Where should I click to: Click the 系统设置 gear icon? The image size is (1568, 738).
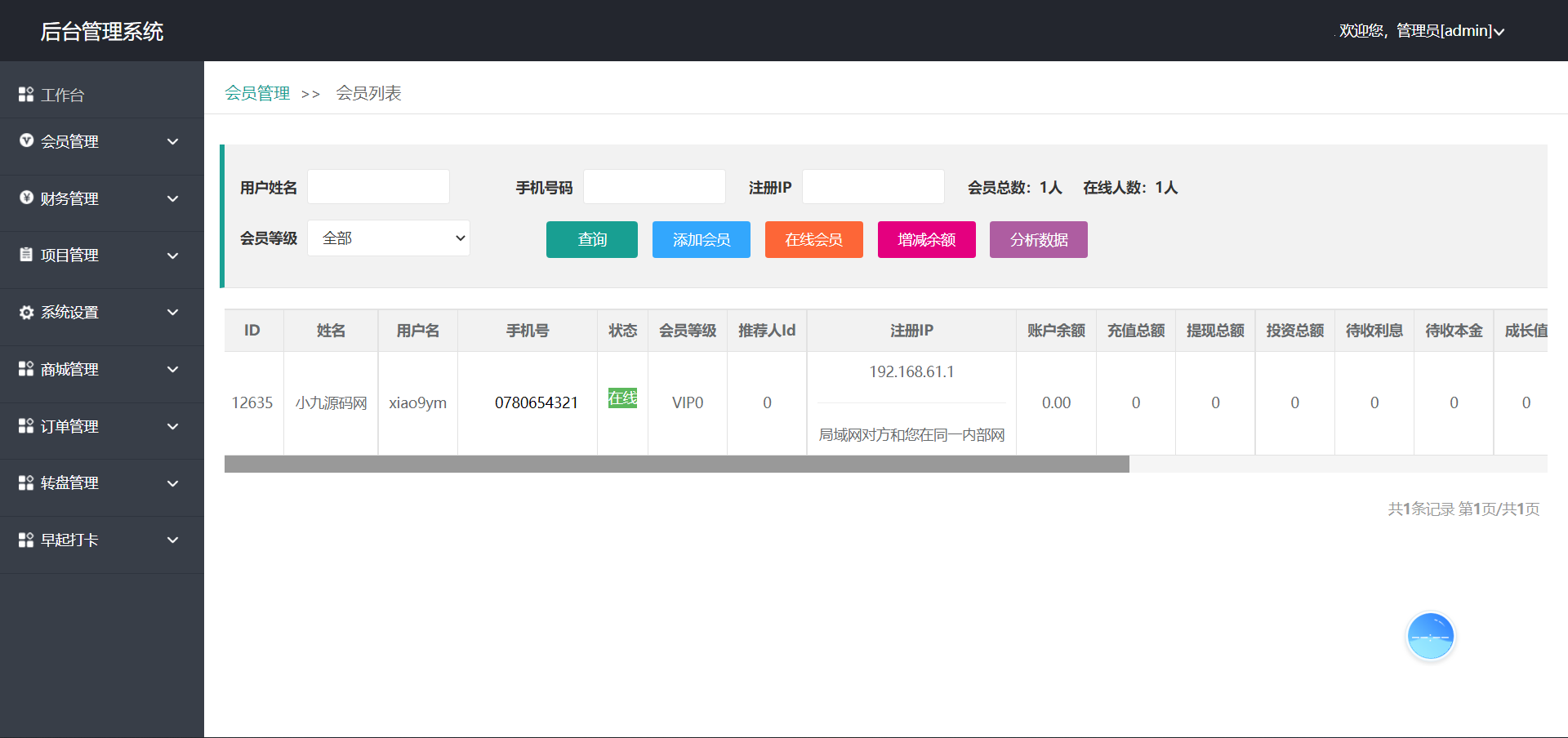pyautogui.click(x=26, y=312)
